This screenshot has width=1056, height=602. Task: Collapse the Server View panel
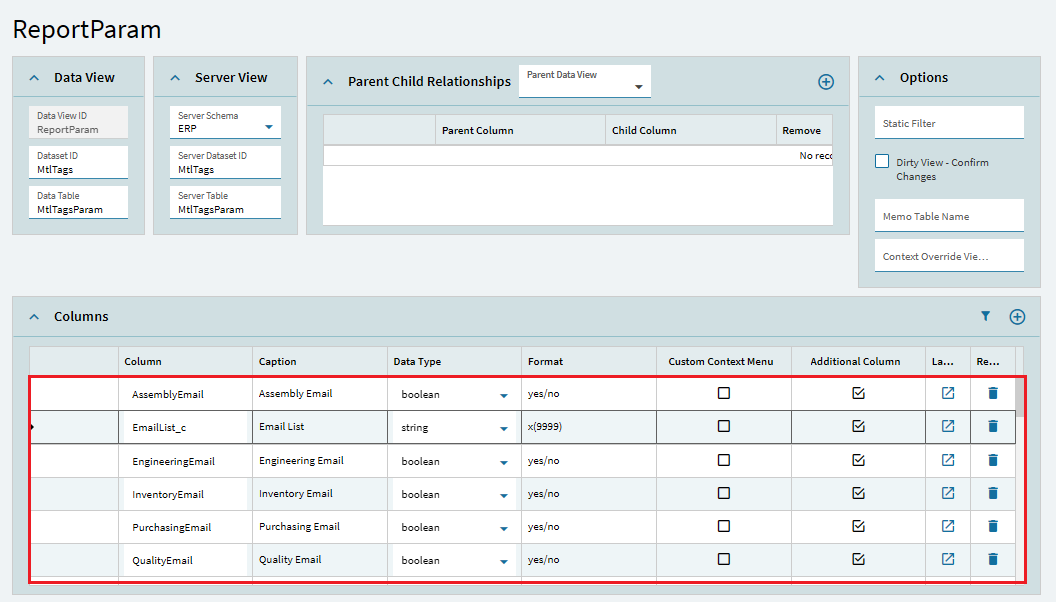pos(175,78)
